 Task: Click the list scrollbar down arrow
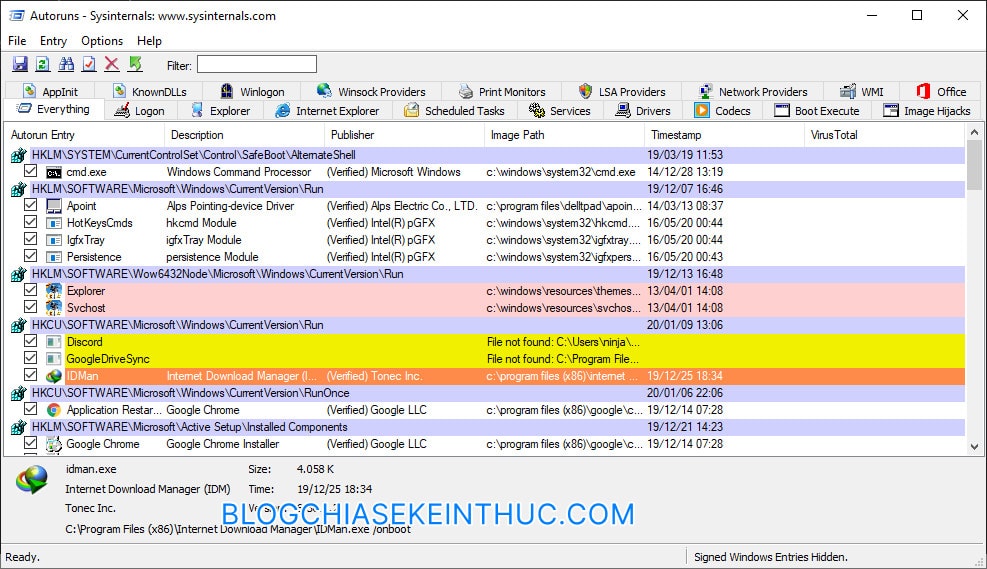pyautogui.click(x=974, y=447)
